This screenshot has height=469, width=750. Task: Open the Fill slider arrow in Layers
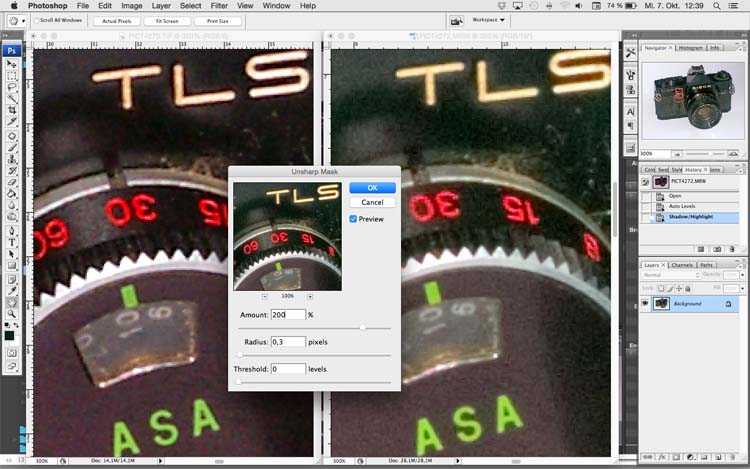pos(742,288)
